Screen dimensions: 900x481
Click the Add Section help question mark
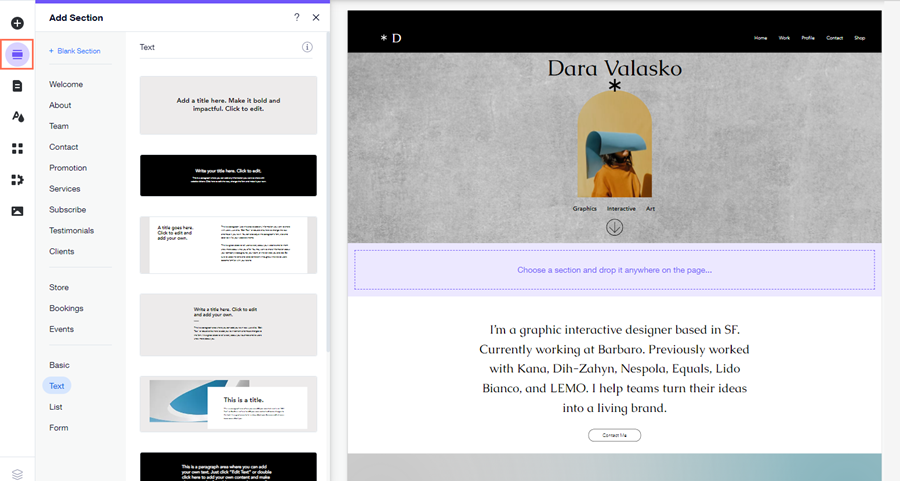click(297, 17)
